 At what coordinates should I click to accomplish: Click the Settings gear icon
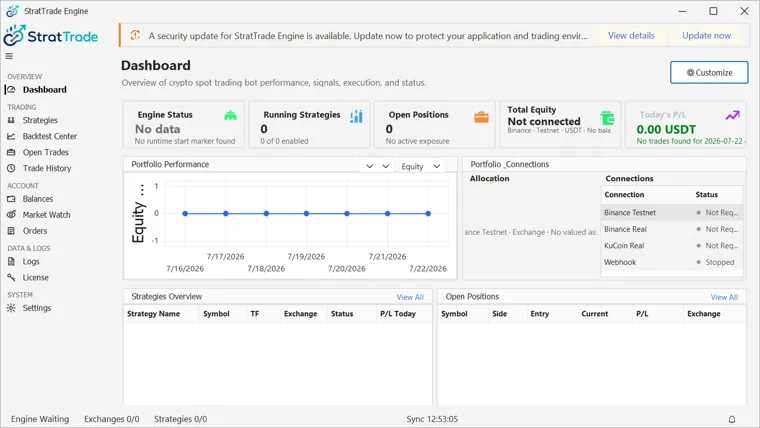click(x=11, y=308)
